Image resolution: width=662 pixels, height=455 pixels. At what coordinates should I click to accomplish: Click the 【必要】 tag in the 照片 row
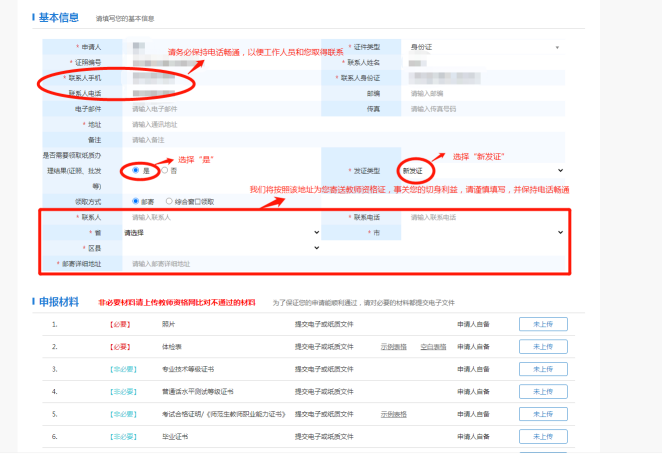[120, 324]
